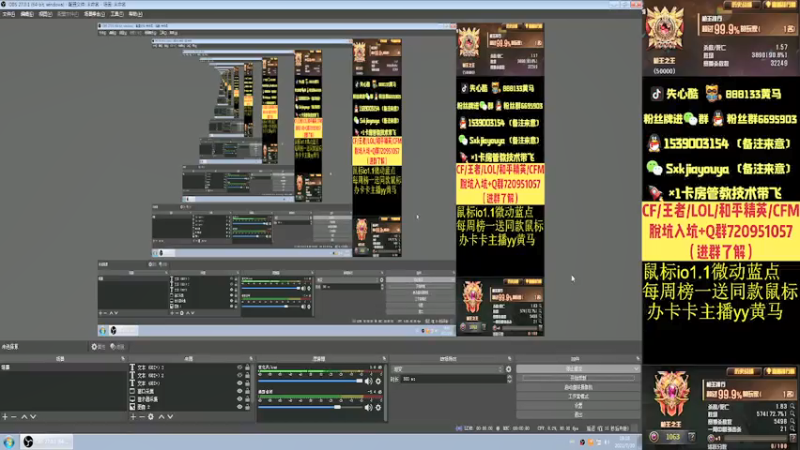This screenshot has width=800, height=450.
Task: Toggle the lock on 窗口采集 source
Action: pyautogui.click(x=247, y=391)
